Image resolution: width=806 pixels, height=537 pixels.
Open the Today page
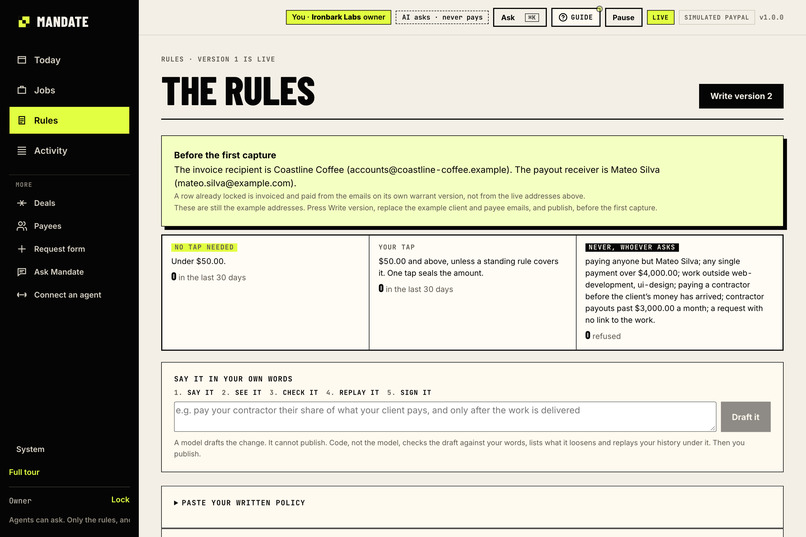click(69, 60)
